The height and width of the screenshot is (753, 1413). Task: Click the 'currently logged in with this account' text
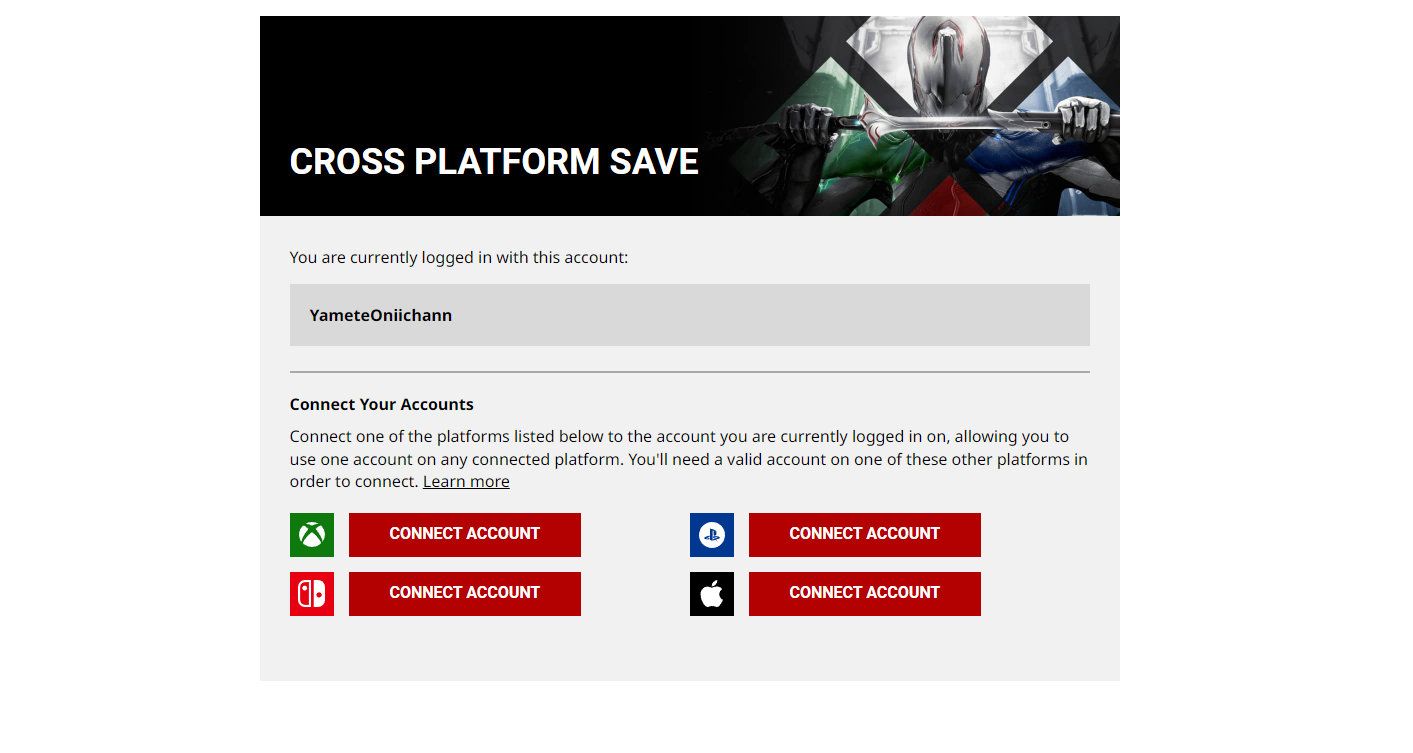[459, 257]
